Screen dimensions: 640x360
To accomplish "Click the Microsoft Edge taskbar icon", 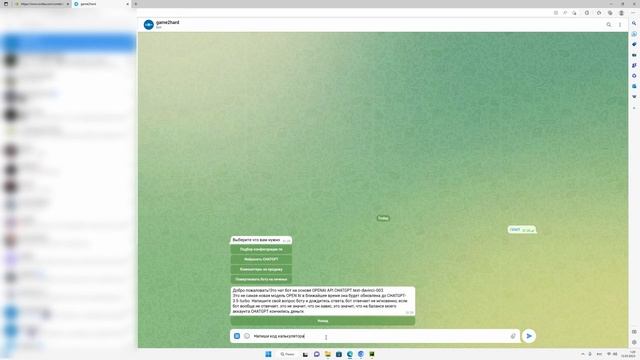I will 350,354.
